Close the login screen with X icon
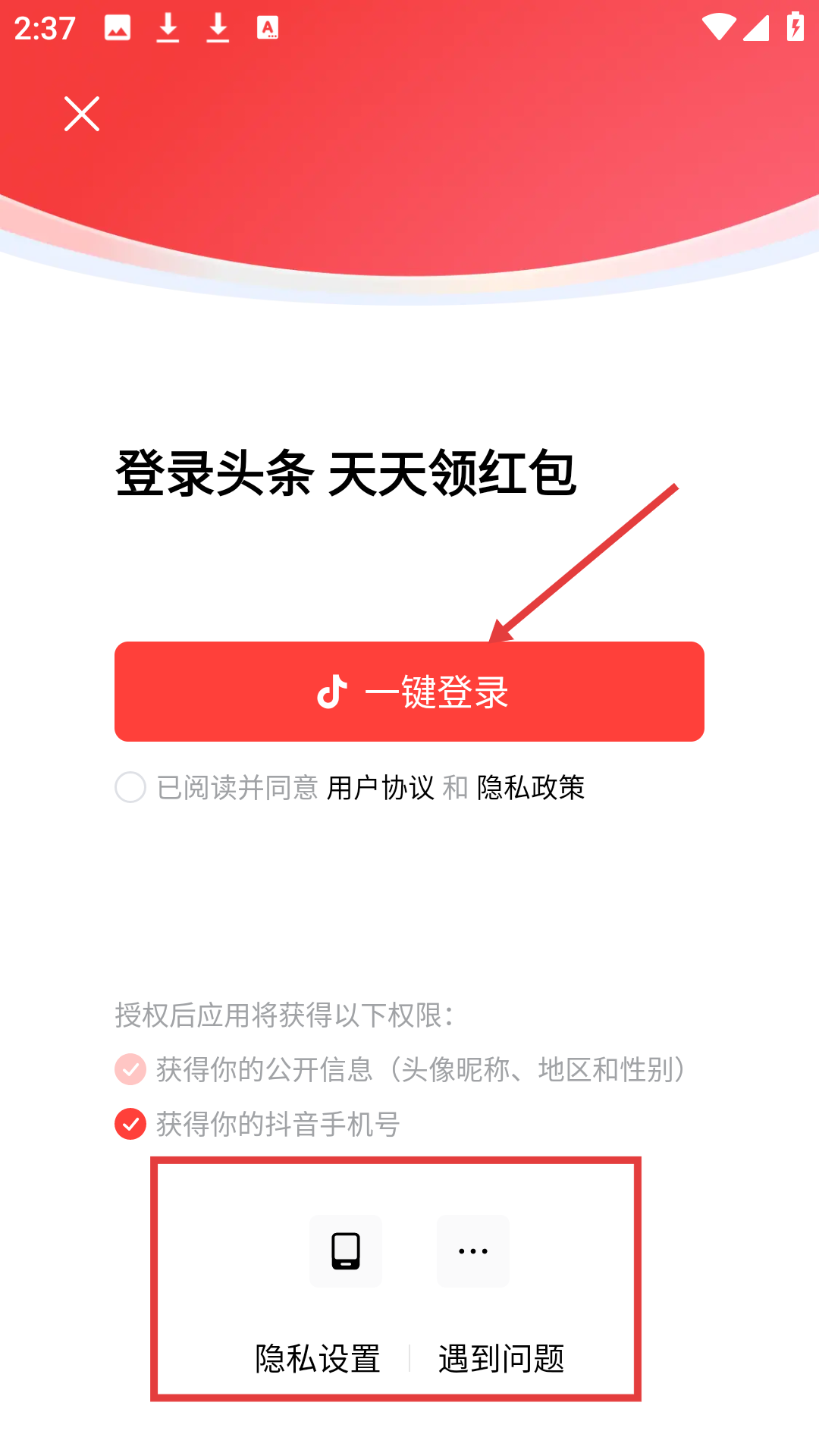 [x=82, y=114]
